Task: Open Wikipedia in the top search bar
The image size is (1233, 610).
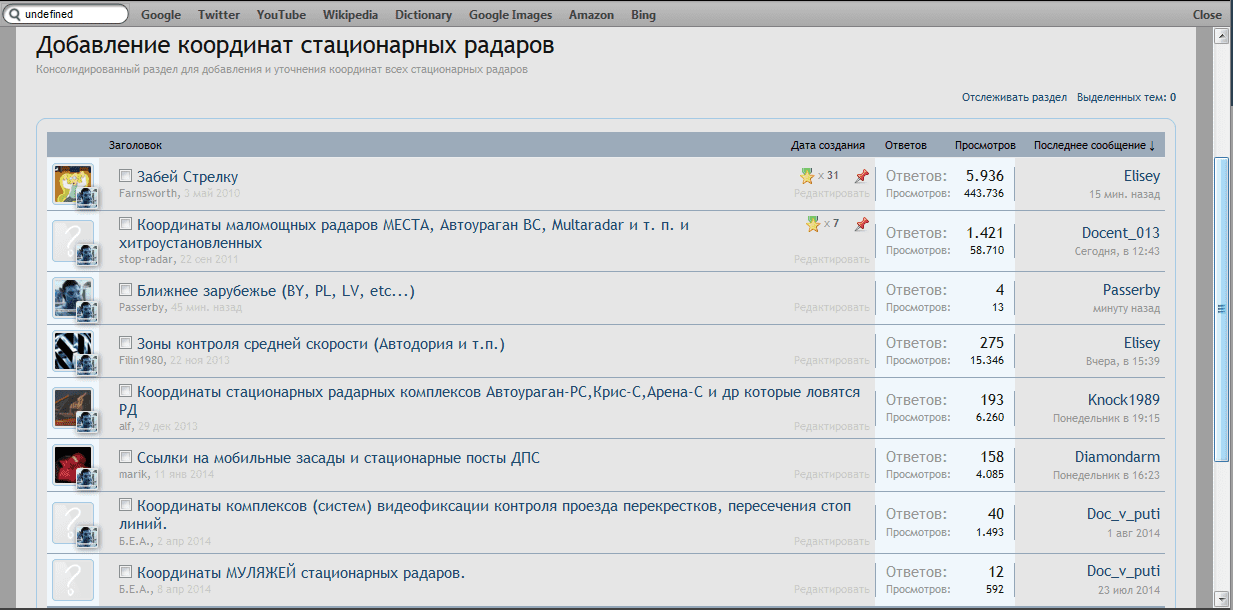Action: click(x=351, y=15)
